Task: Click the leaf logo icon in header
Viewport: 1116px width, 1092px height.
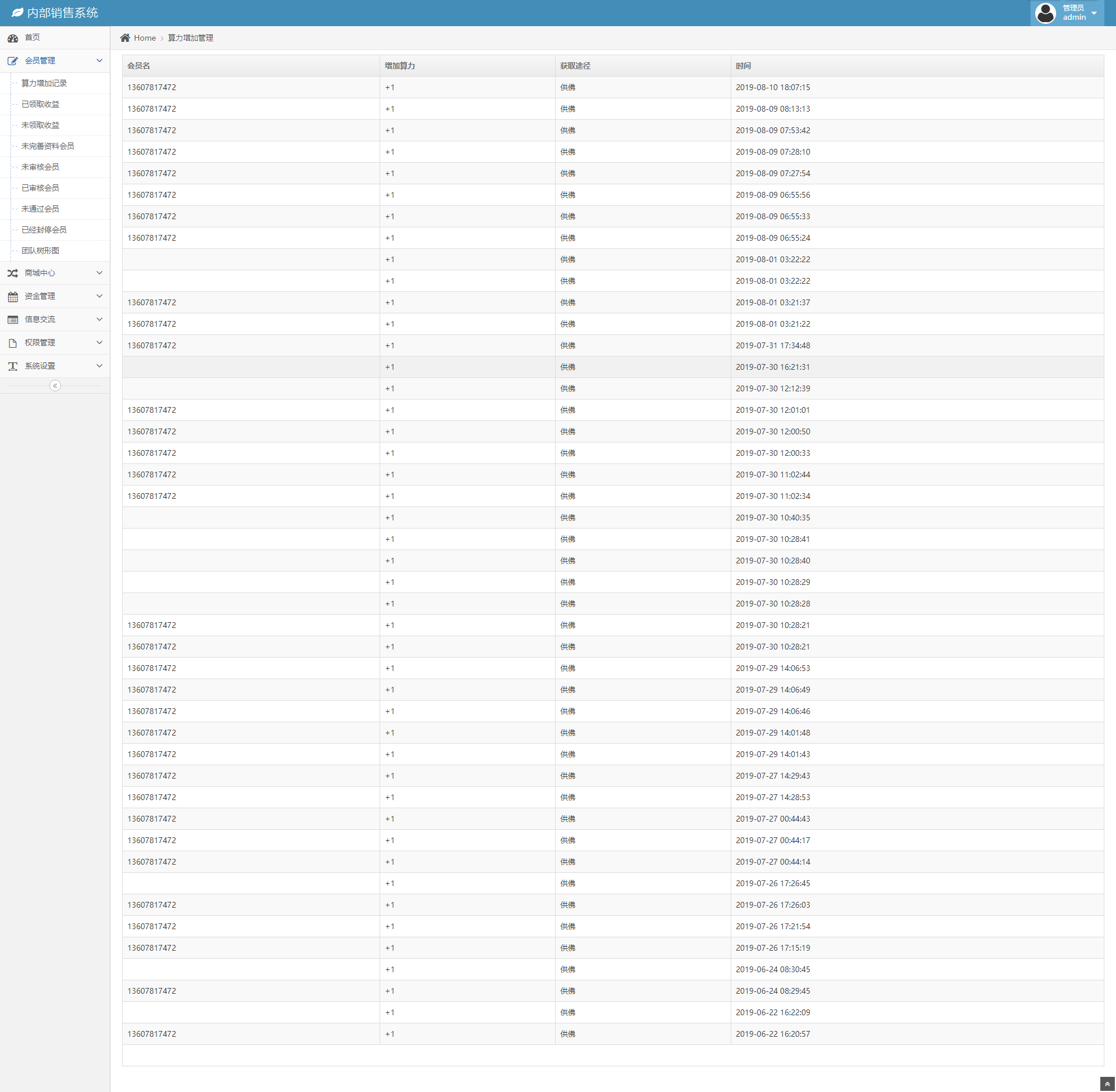Action: pos(17,13)
